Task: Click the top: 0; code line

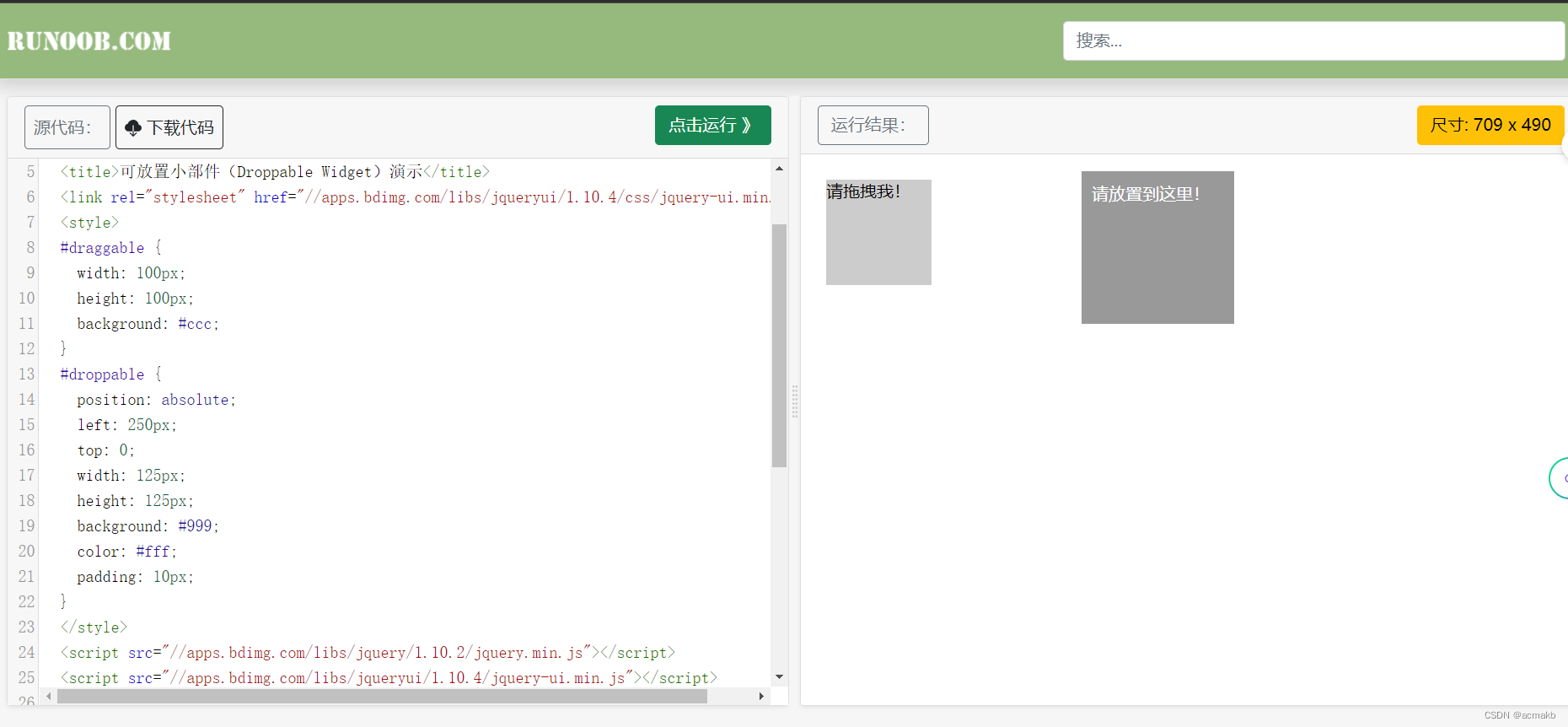Action: coord(105,450)
